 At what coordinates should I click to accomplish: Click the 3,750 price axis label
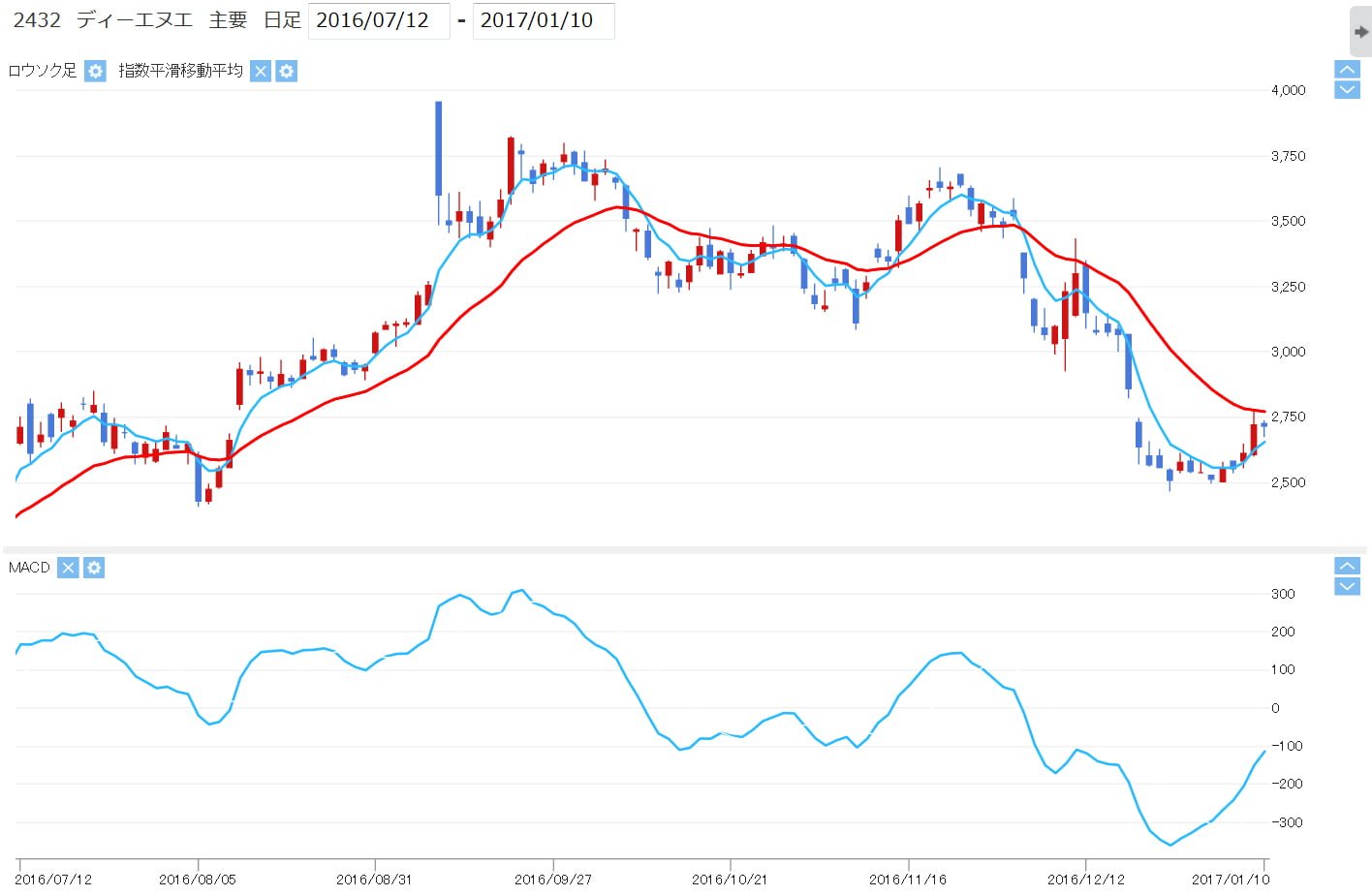pyautogui.click(x=1289, y=156)
